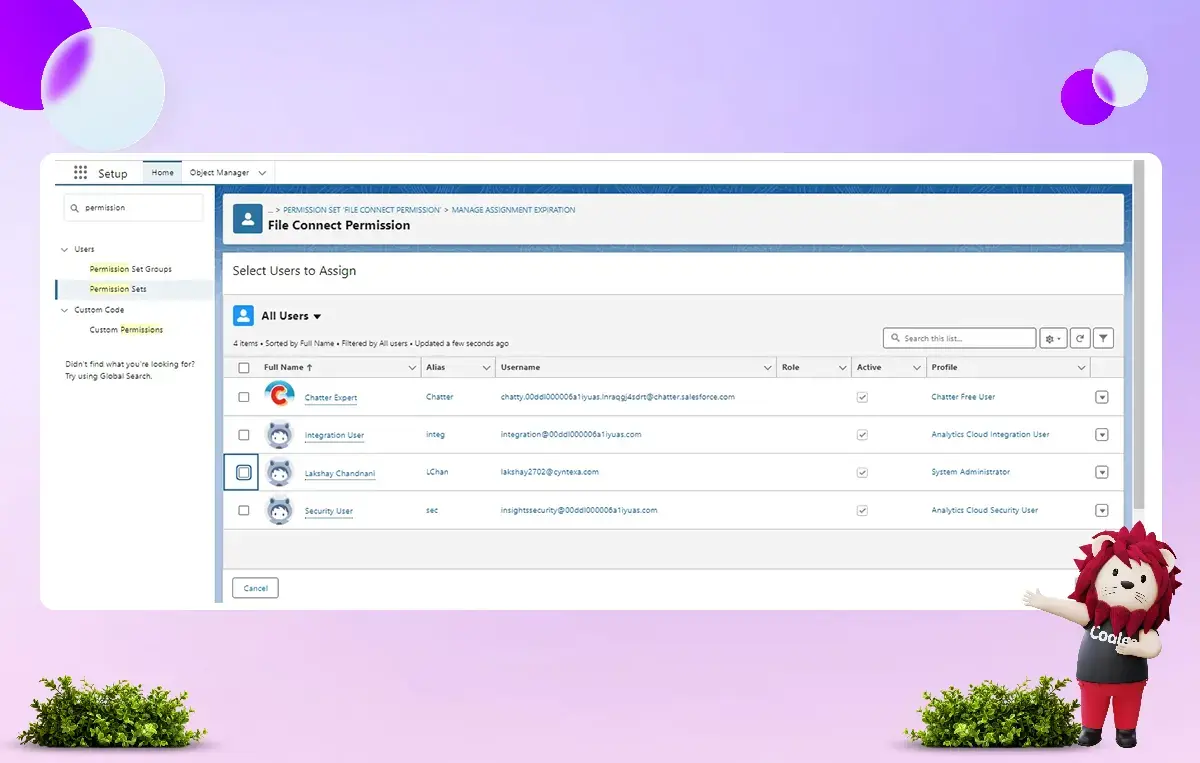Check the Security User row checkbox
The width and height of the screenshot is (1200, 763).
click(244, 510)
